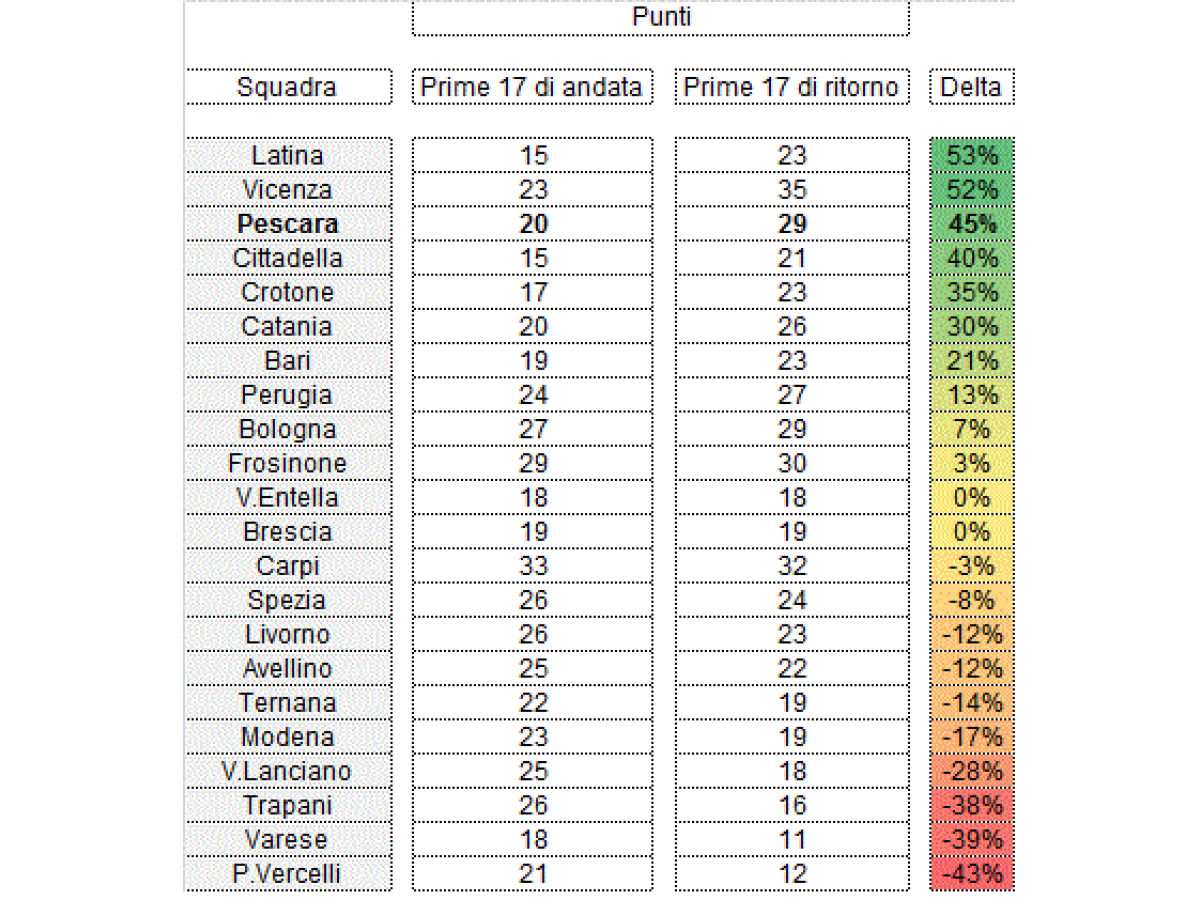This screenshot has height=900, width=1200.
Task: Click the Frosinone team name cell
Action: (x=287, y=464)
